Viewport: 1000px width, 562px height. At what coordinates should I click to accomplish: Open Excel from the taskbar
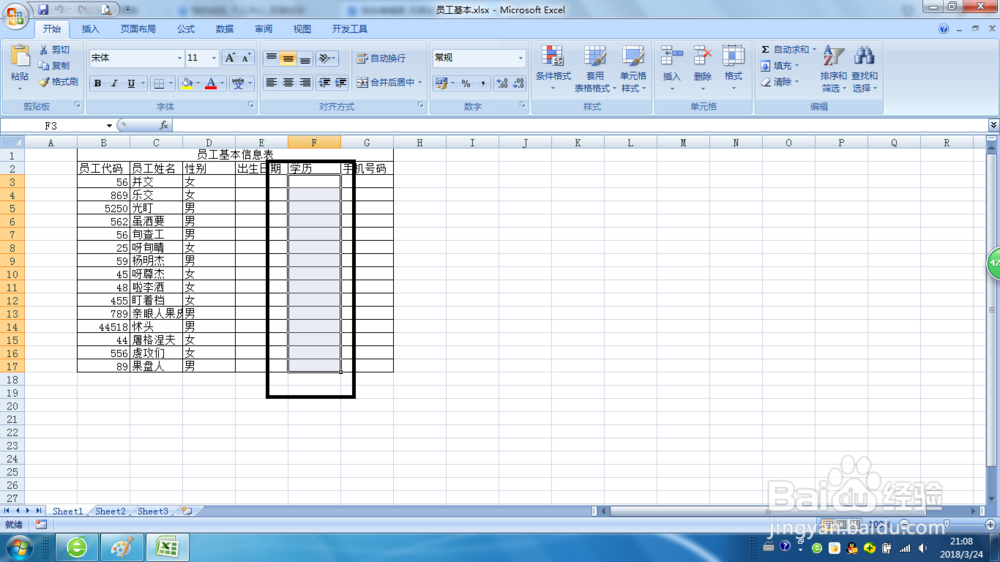[x=167, y=547]
